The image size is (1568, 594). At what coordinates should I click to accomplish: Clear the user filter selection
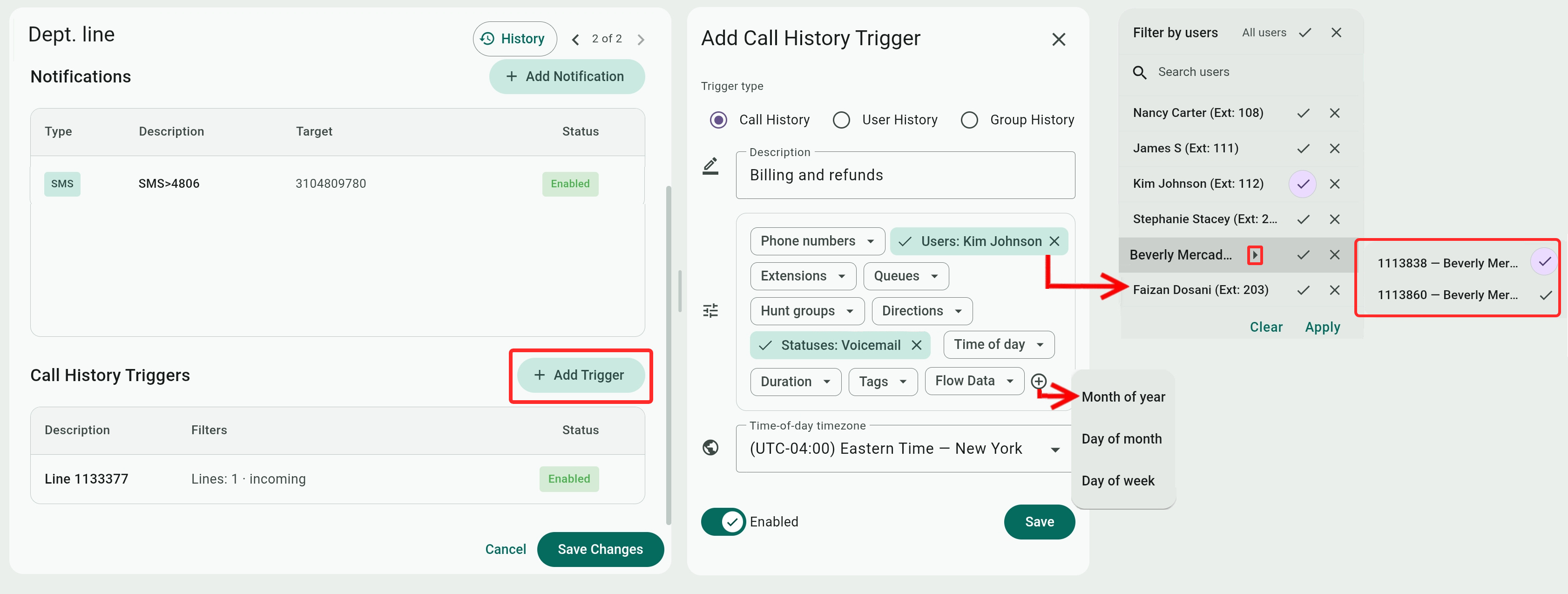click(1266, 327)
